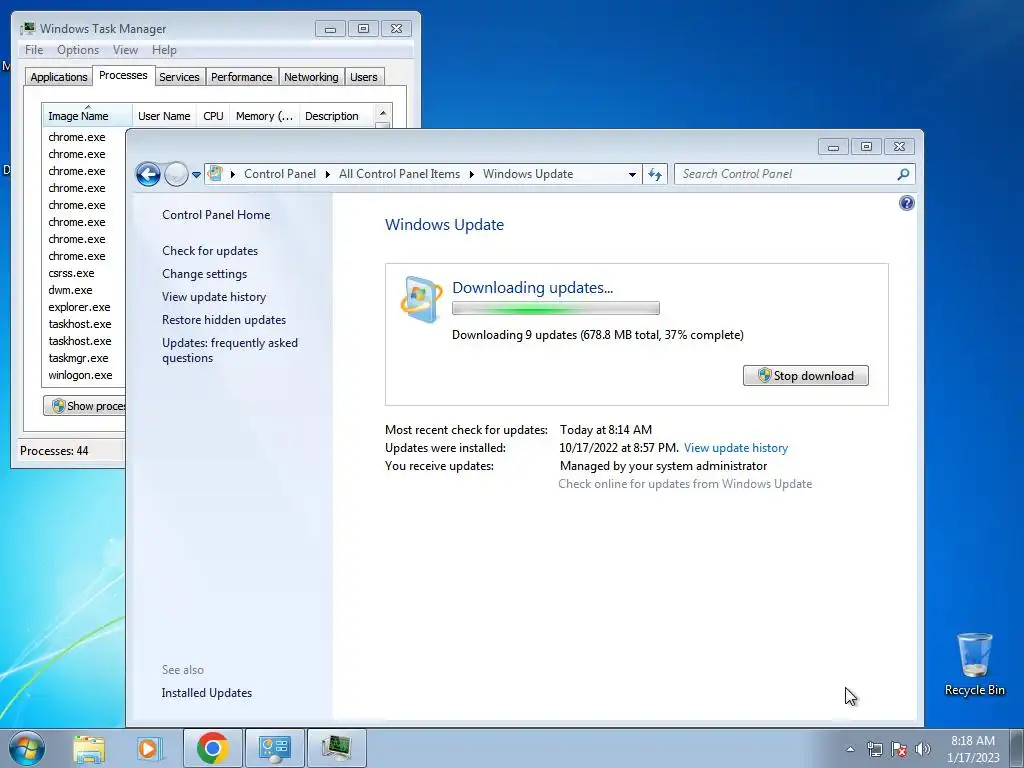Screen dimensions: 1024x768
Task: Select csrss.exe process row
Action: 85,273
